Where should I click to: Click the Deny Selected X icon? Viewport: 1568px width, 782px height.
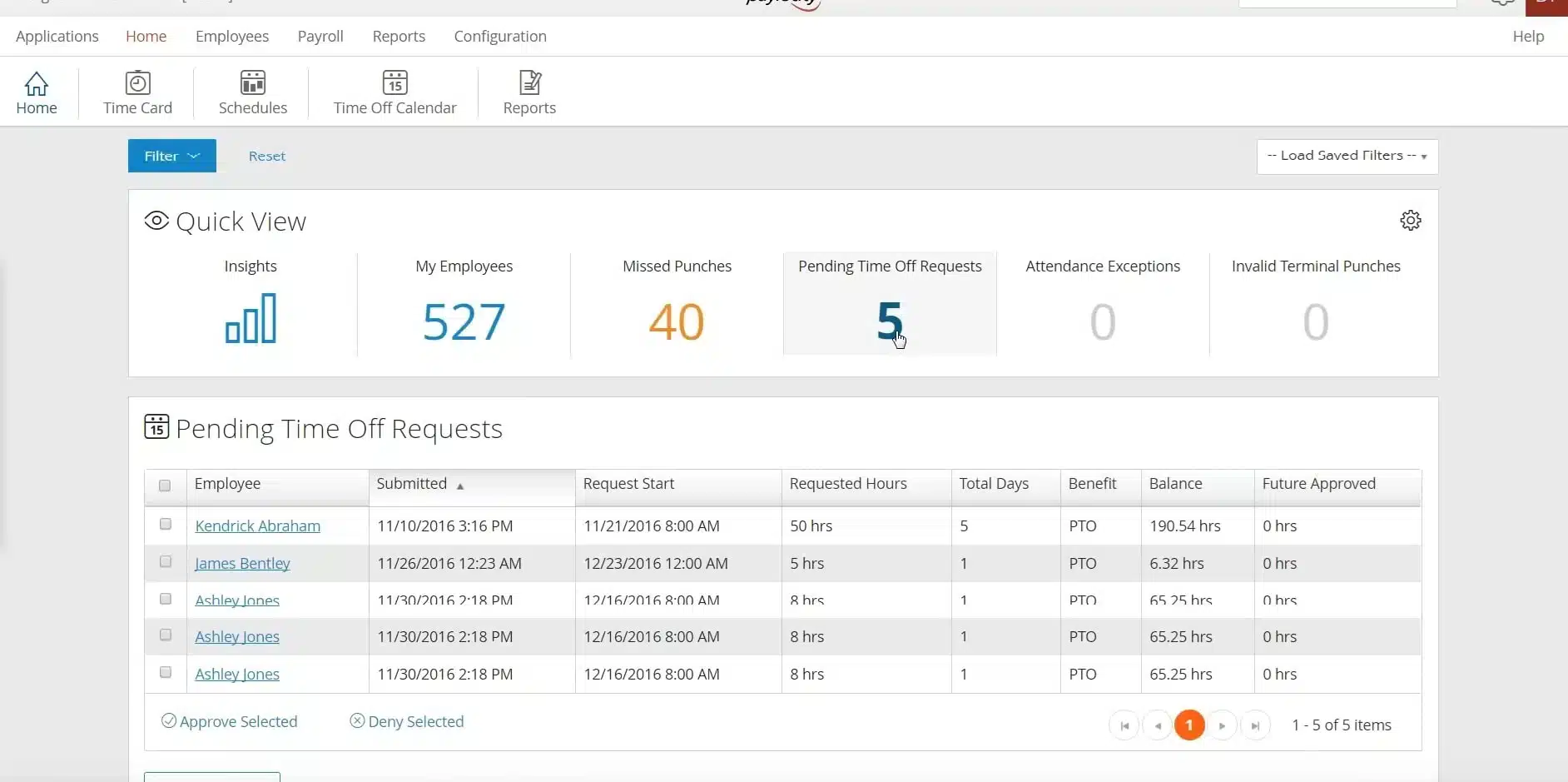357,721
